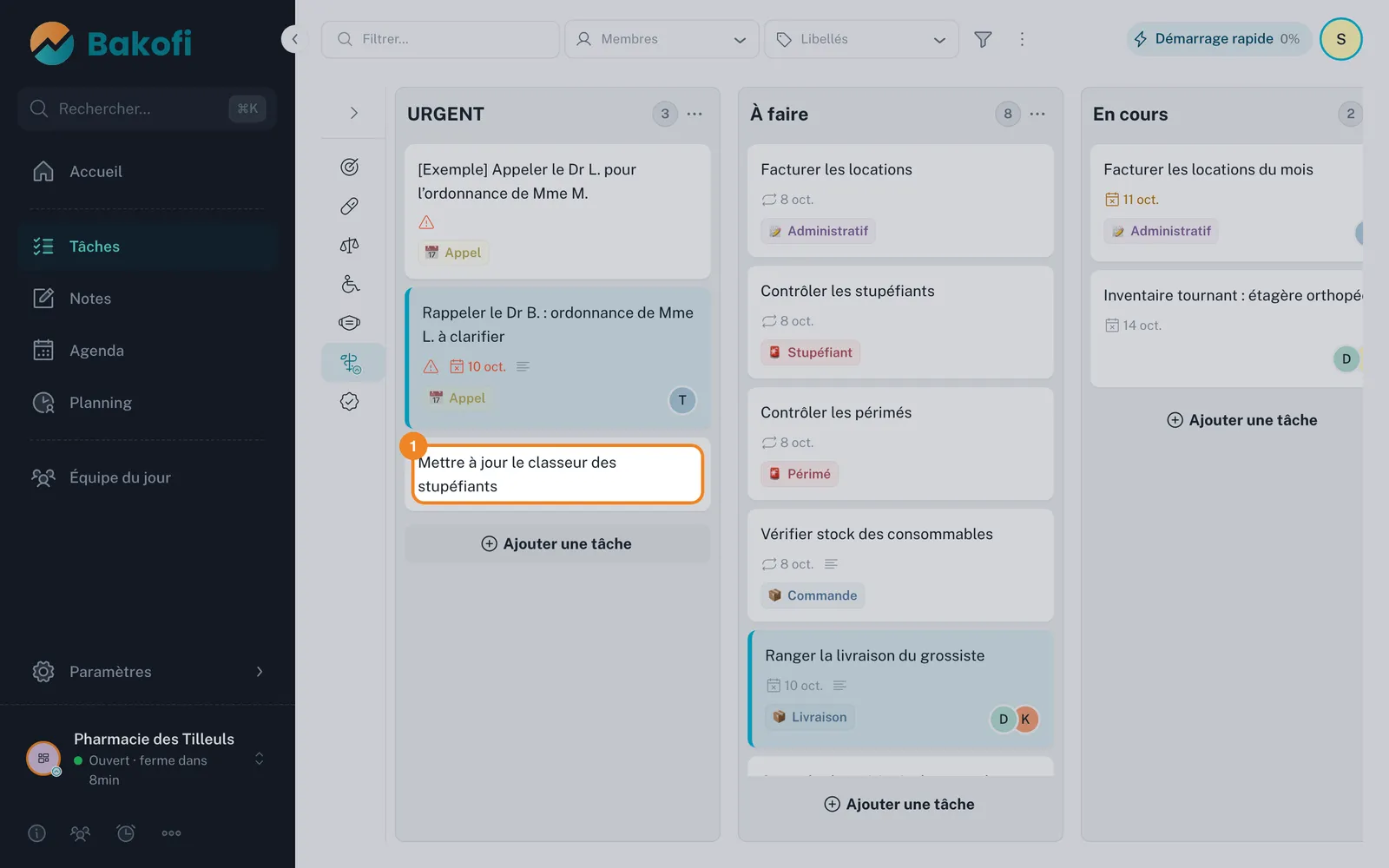
Task: Add a task in the URGENT column
Action: 557,544
